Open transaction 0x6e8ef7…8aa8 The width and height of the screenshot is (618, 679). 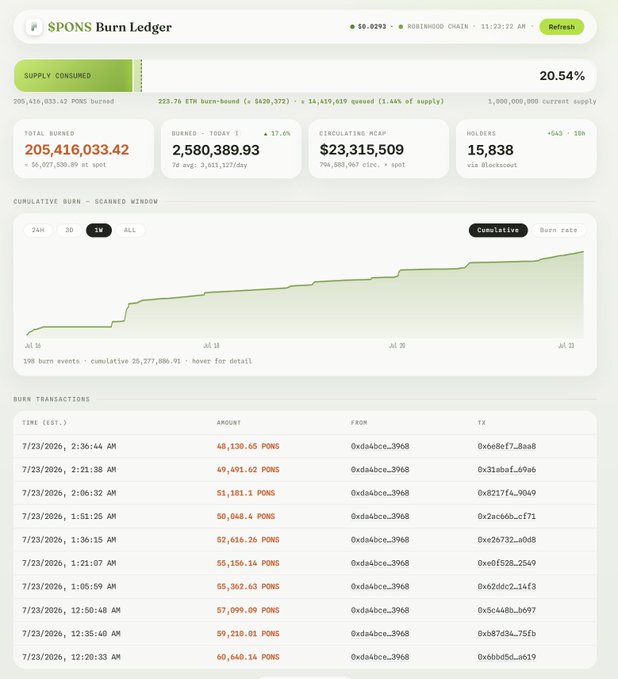tap(507, 446)
